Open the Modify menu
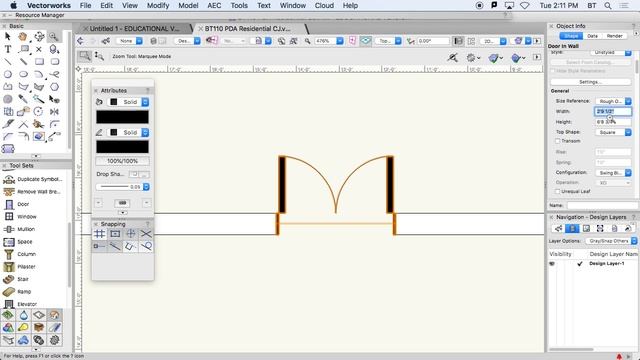Image resolution: width=640 pixels, height=360 pixels. coord(158,5)
